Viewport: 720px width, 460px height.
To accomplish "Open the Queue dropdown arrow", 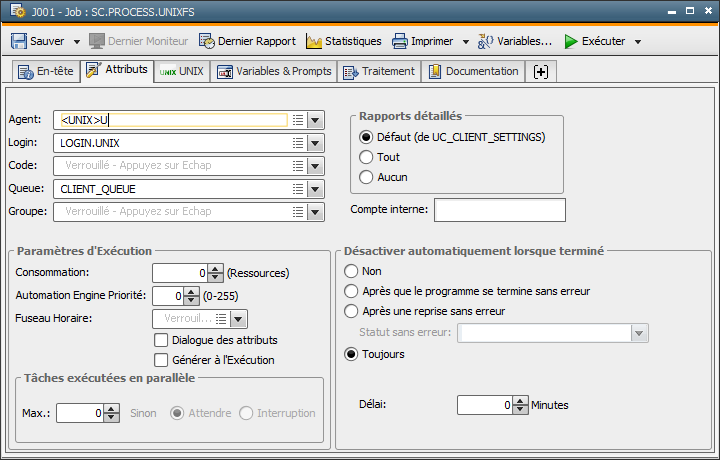I will coord(315,189).
